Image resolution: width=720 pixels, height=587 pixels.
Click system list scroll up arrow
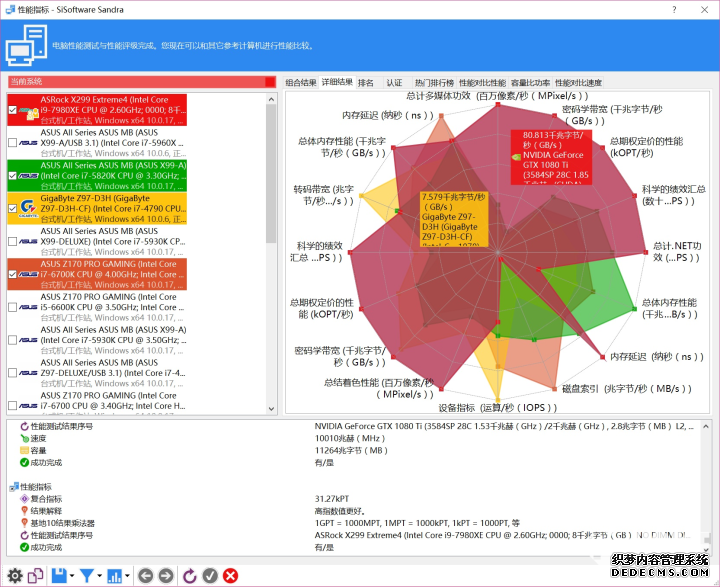click(x=271, y=99)
